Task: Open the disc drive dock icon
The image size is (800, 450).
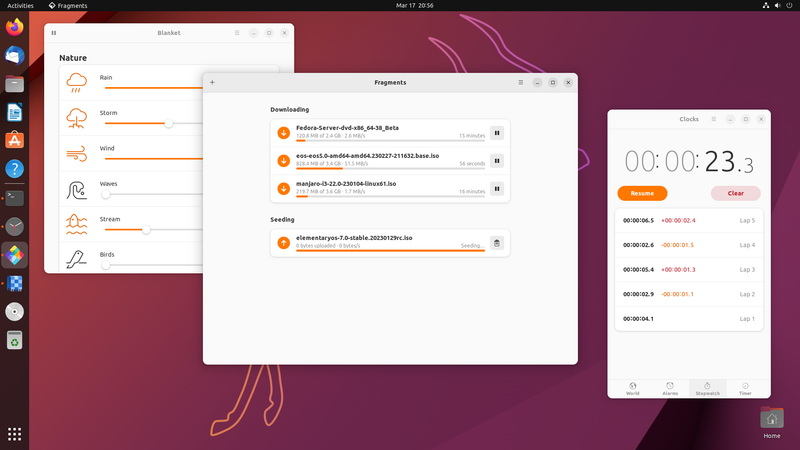Action: [x=14, y=312]
